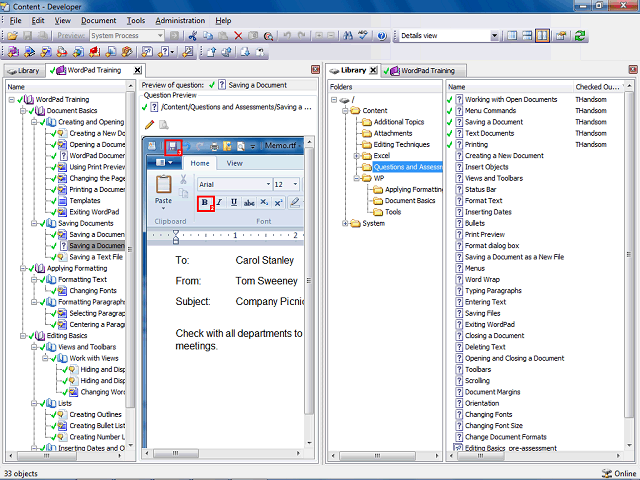Switch to the Library tab in left pane

(x=23, y=71)
